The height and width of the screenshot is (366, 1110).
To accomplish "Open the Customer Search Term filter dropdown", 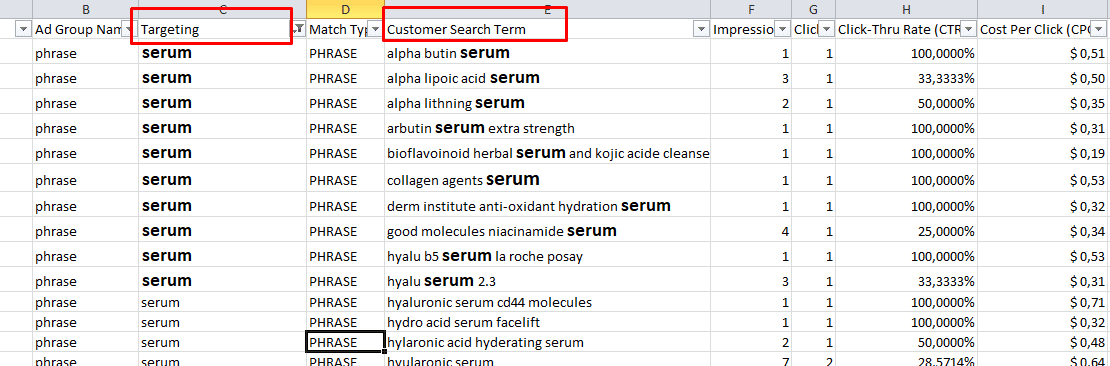I will pyautogui.click(x=702, y=29).
